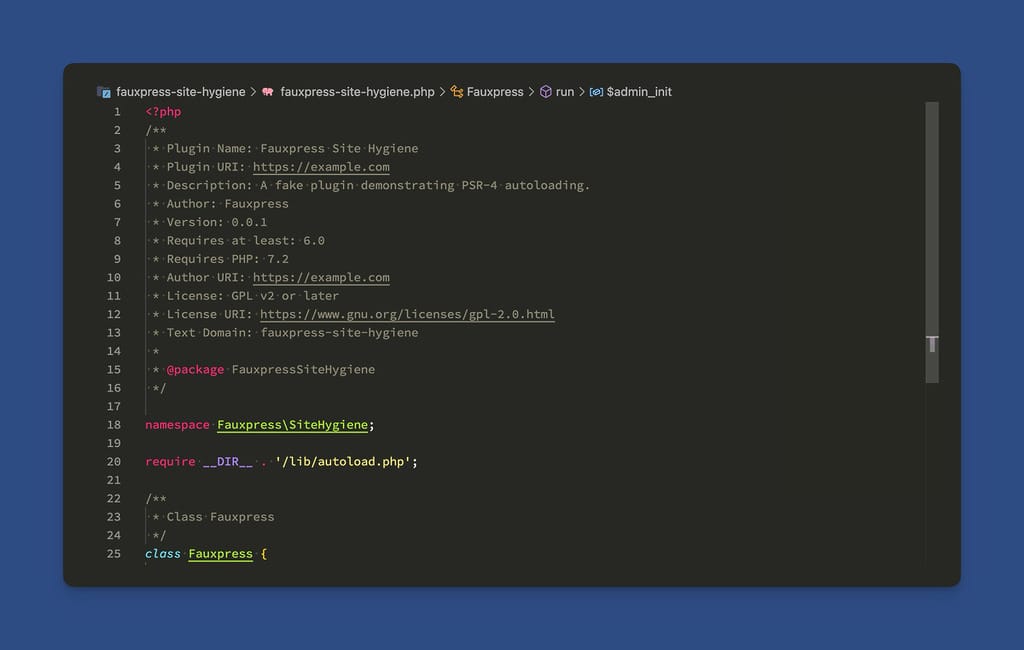
Task: Click the underlined Fauxpress\SiteHygiene namespace
Action: (293, 424)
